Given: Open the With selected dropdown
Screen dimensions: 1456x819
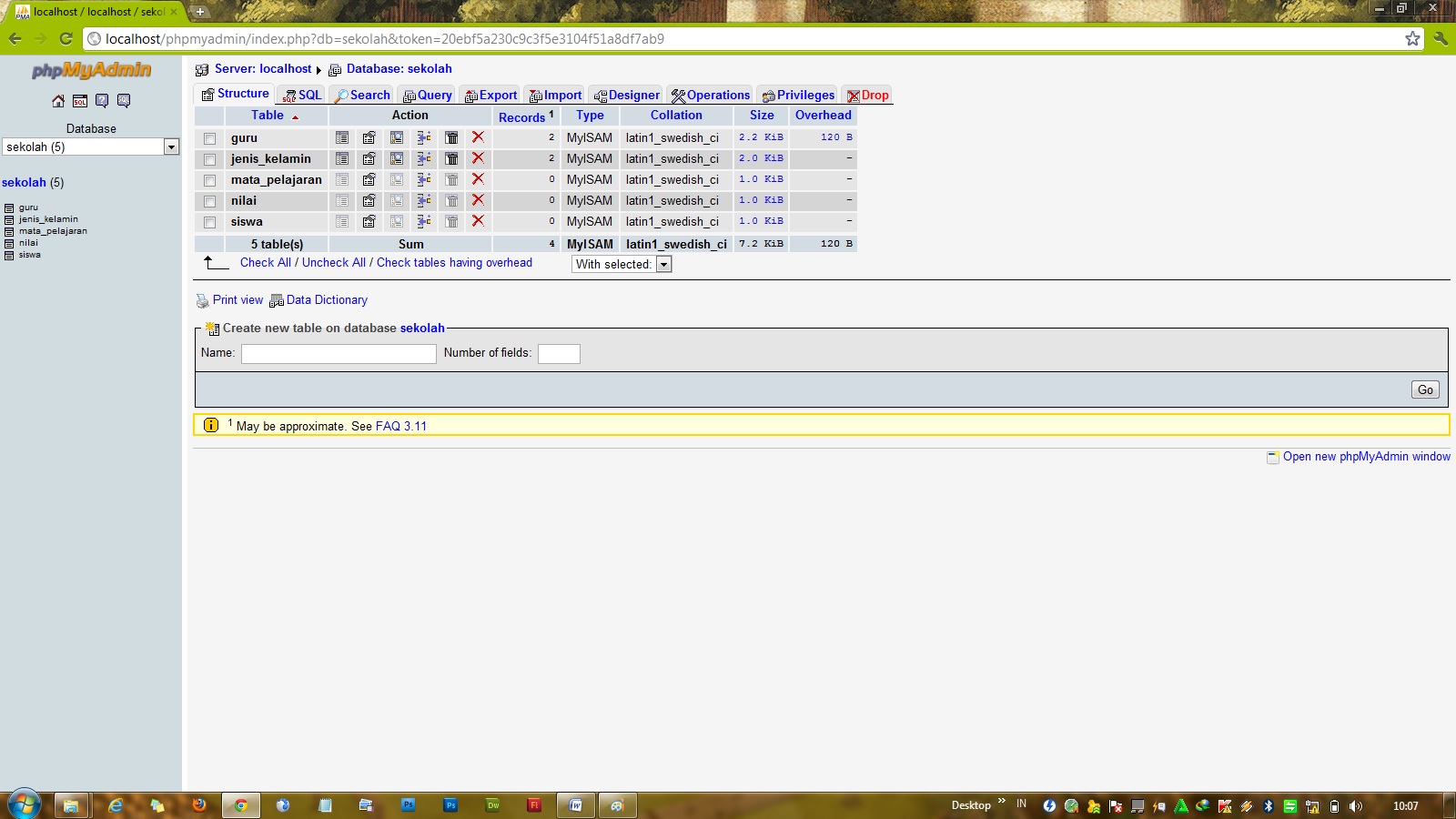Looking at the screenshot, I should click(663, 264).
